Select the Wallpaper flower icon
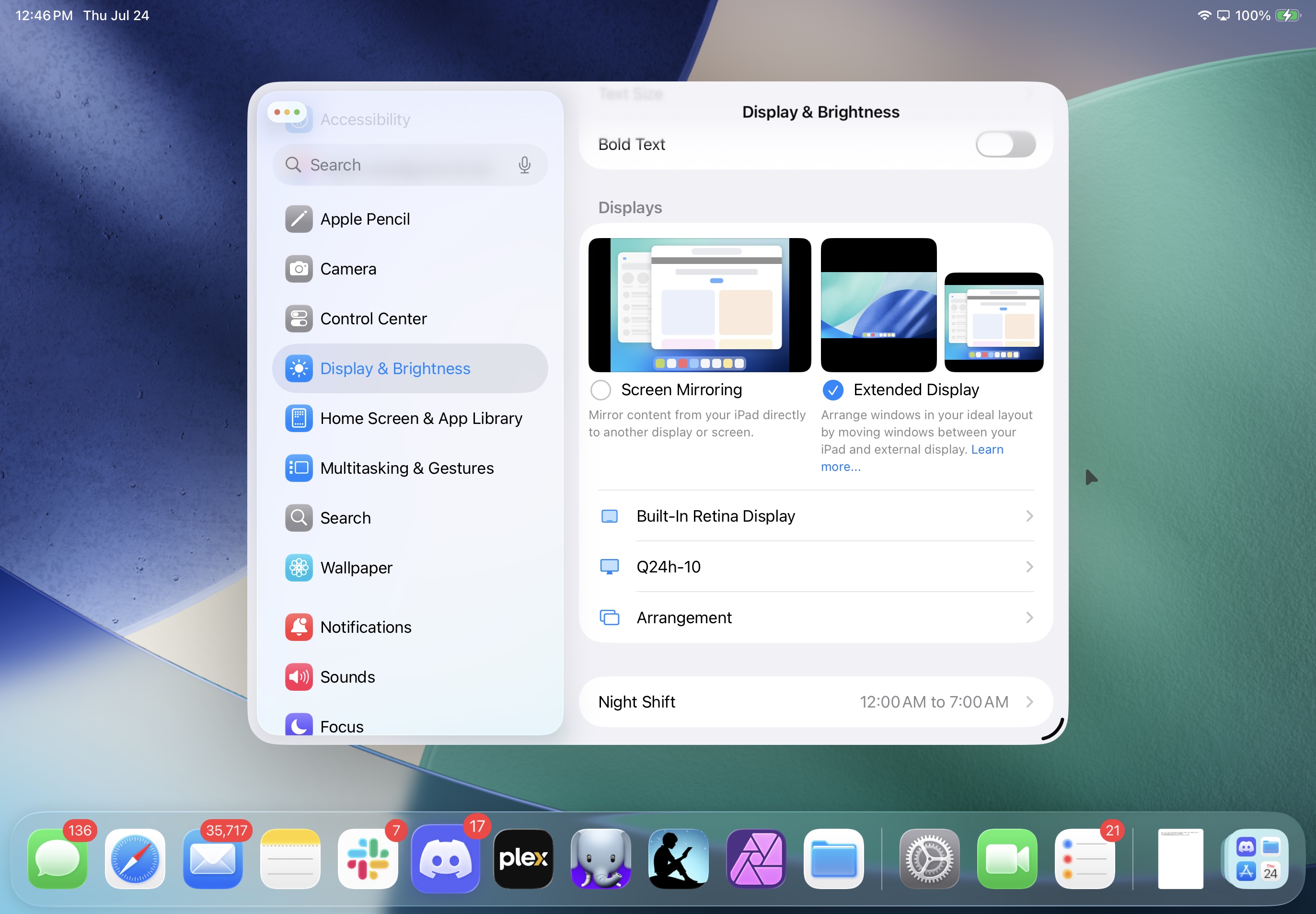The image size is (1316, 914). [x=299, y=568]
